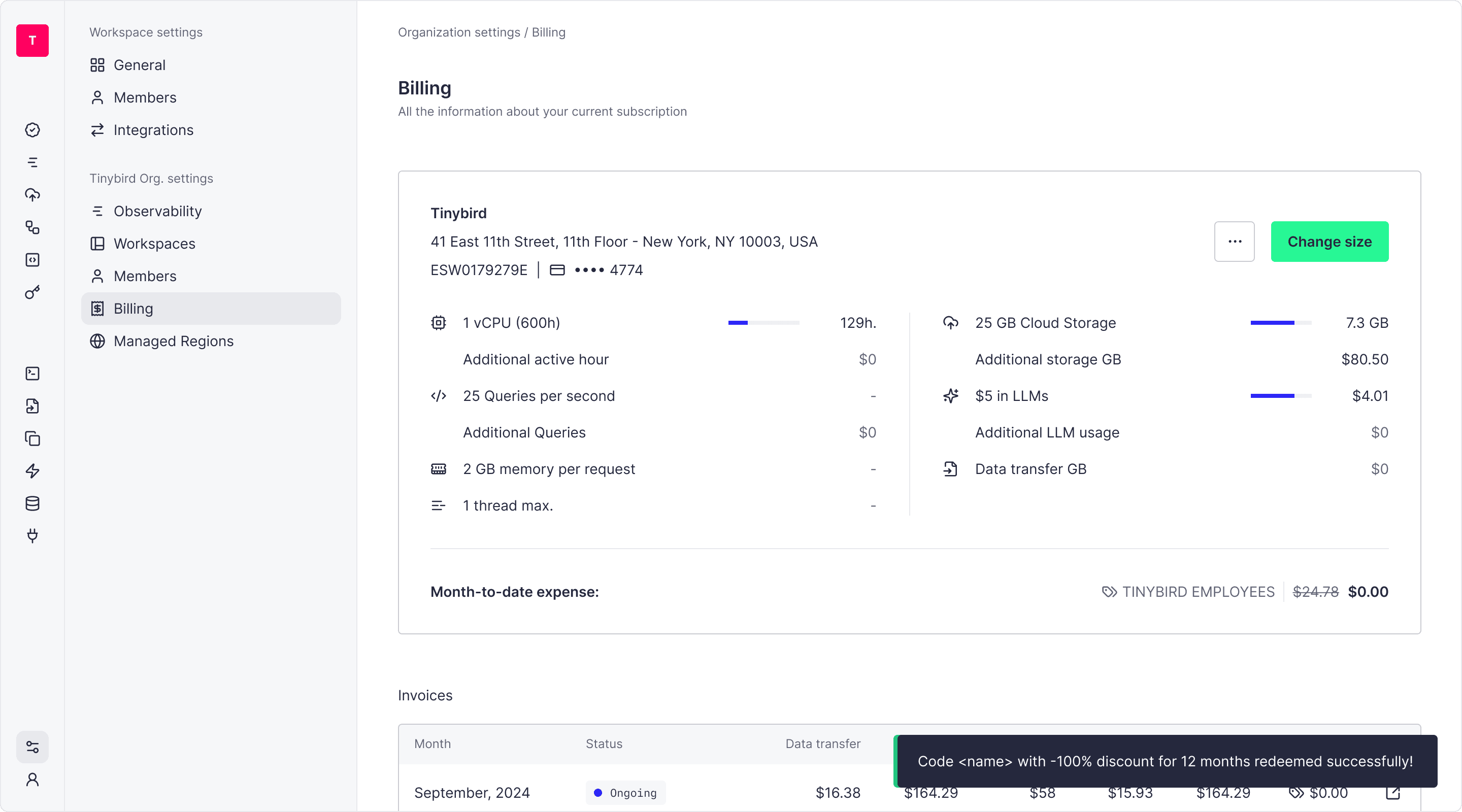Open the three-dots more options menu
This screenshot has height=812, width=1462.
coord(1234,242)
